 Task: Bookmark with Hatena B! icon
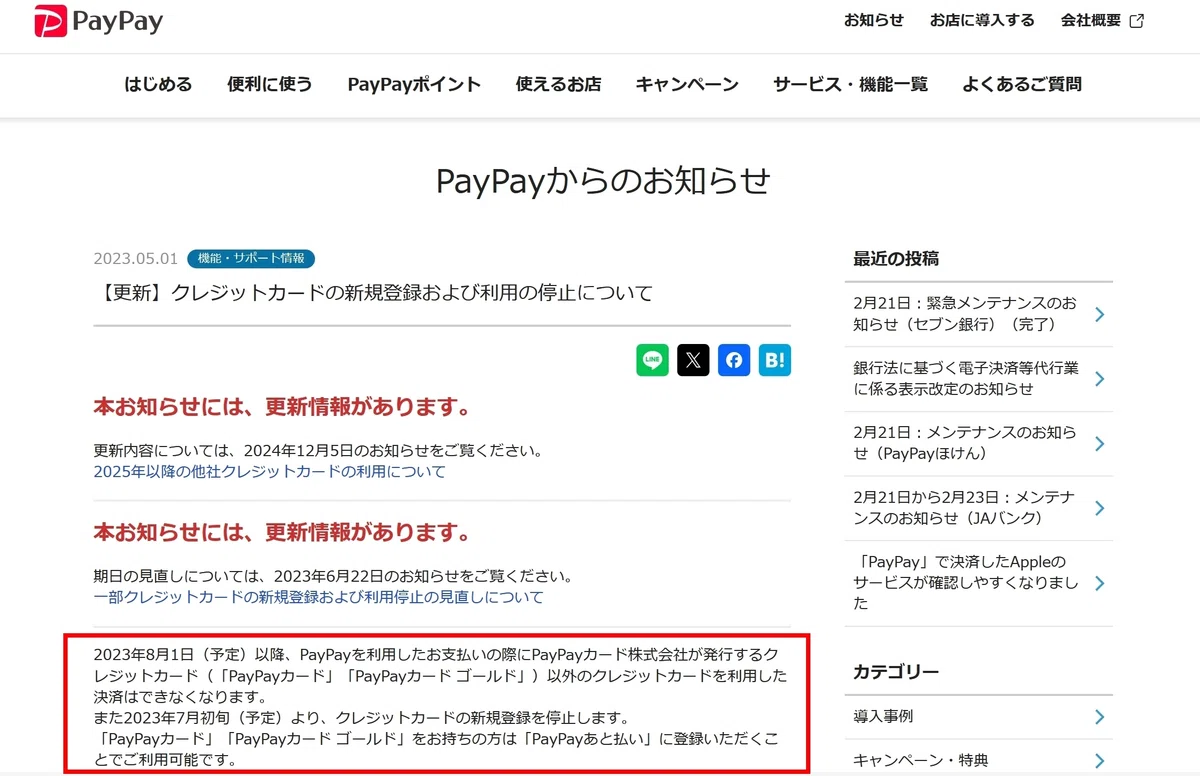[775, 360]
